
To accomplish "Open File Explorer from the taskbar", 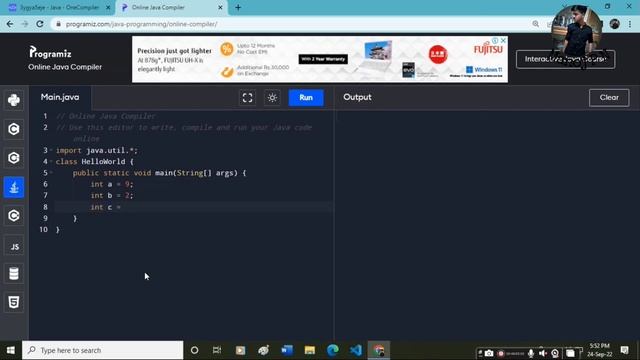I will (x=310, y=350).
